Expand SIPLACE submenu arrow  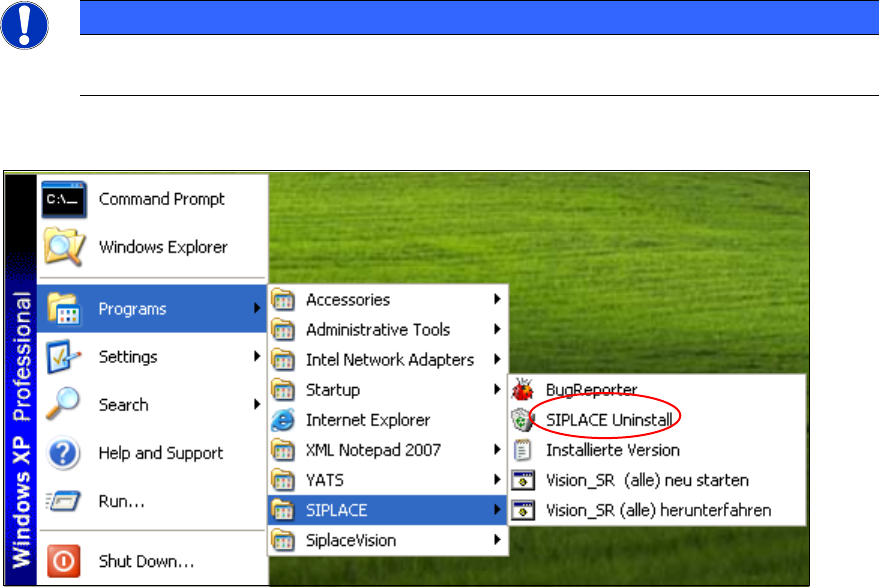coord(497,510)
